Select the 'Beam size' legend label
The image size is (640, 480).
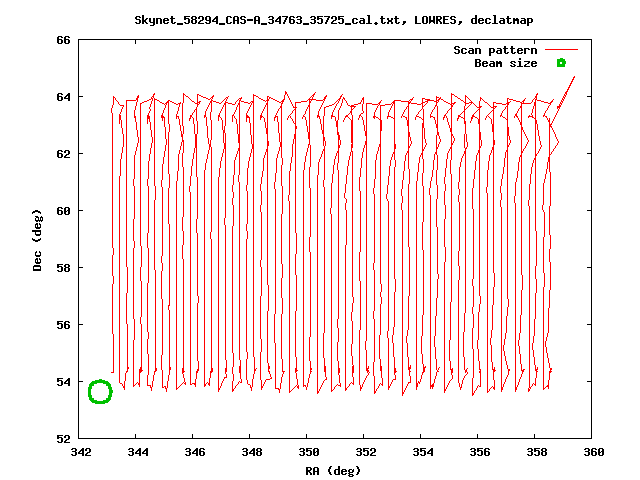pos(506,63)
